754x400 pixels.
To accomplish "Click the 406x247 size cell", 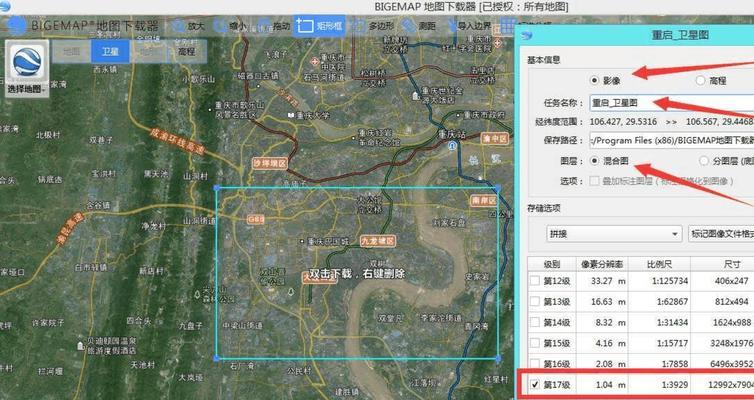I will click(722, 281).
